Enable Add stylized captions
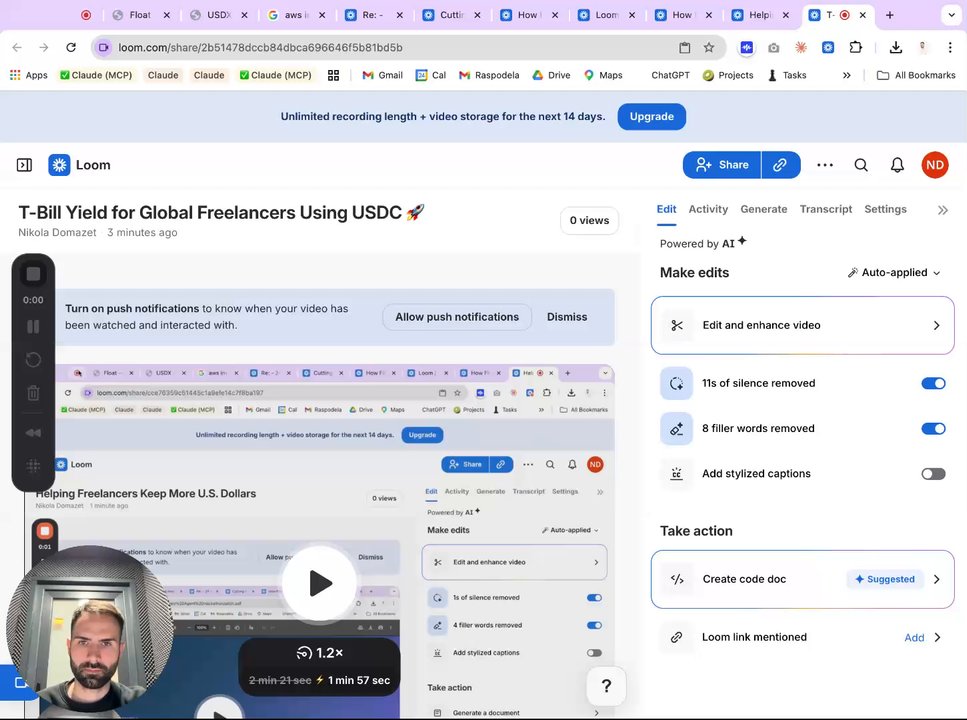This screenshot has width=967, height=720. [x=933, y=474]
